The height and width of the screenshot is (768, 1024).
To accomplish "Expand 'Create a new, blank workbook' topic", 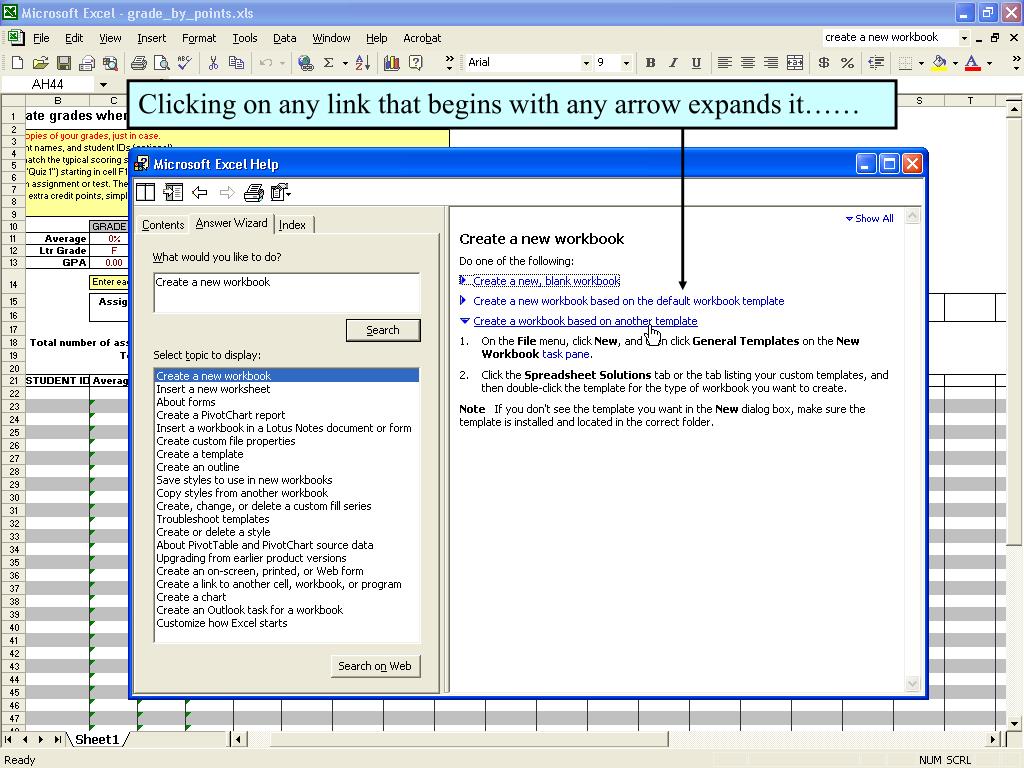I will pos(546,281).
